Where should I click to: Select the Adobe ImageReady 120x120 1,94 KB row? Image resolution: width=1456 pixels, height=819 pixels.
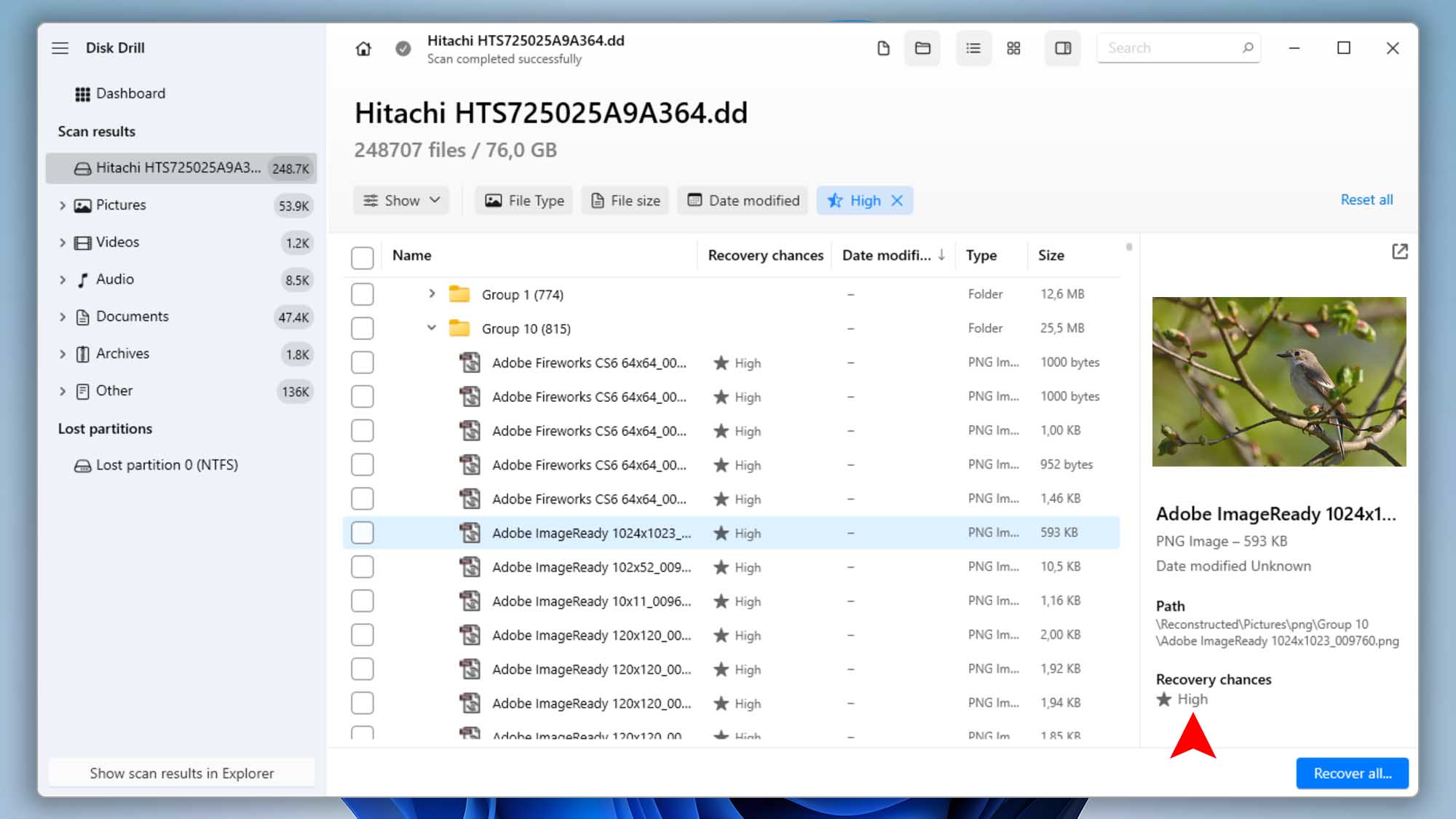[731, 703]
